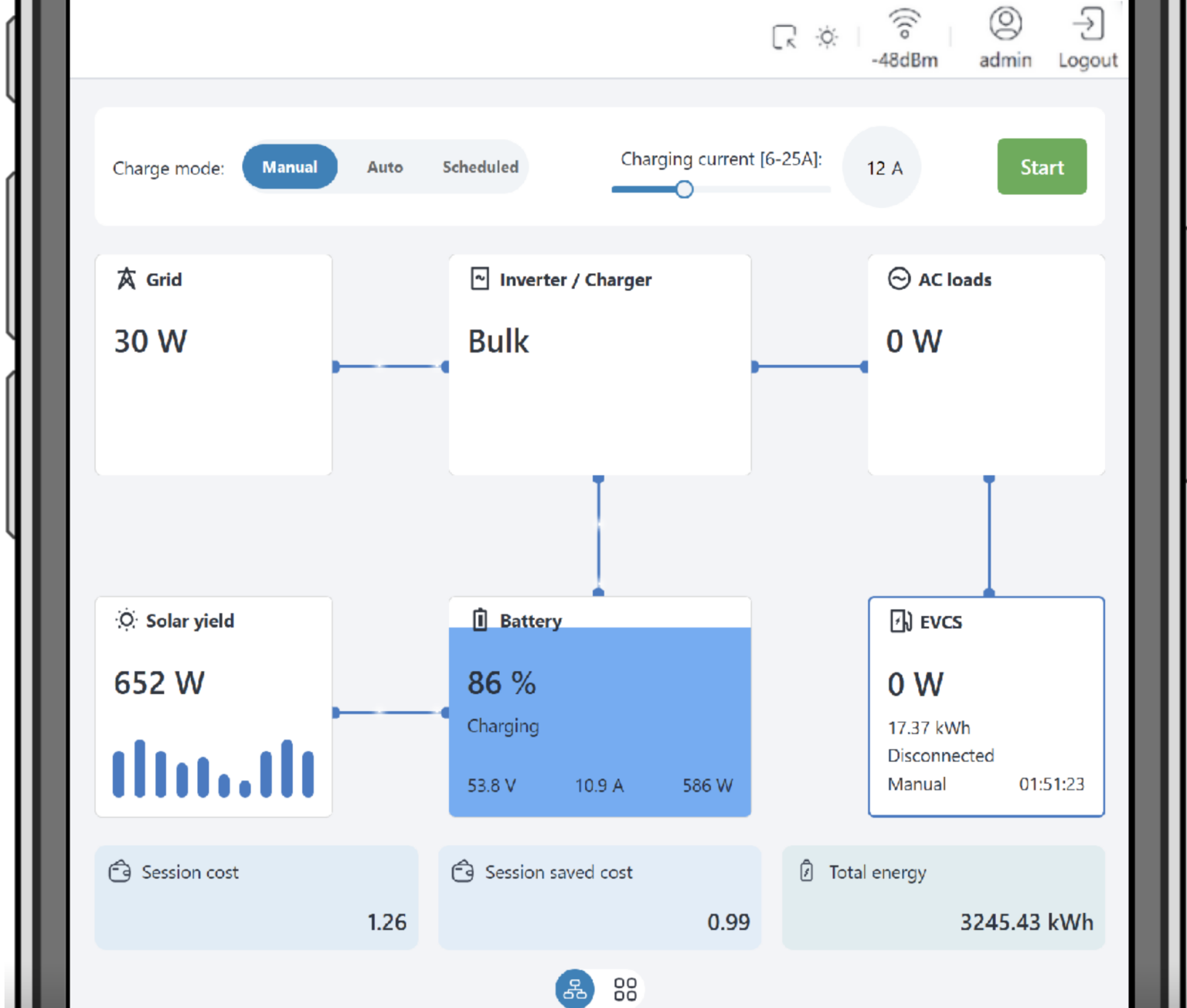The width and height of the screenshot is (1187, 1008).
Task: Click the AC loads icon
Action: [900, 279]
